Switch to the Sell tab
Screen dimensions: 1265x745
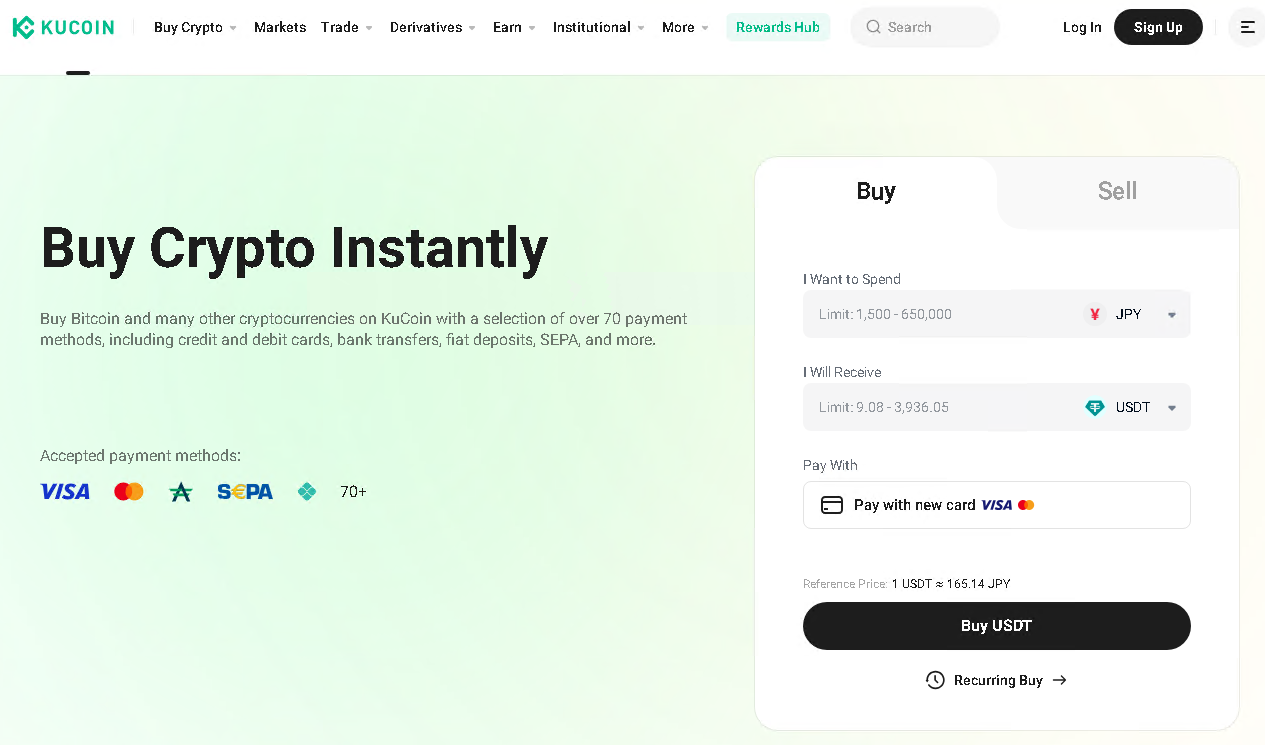pyautogui.click(x=1117, y=191)
